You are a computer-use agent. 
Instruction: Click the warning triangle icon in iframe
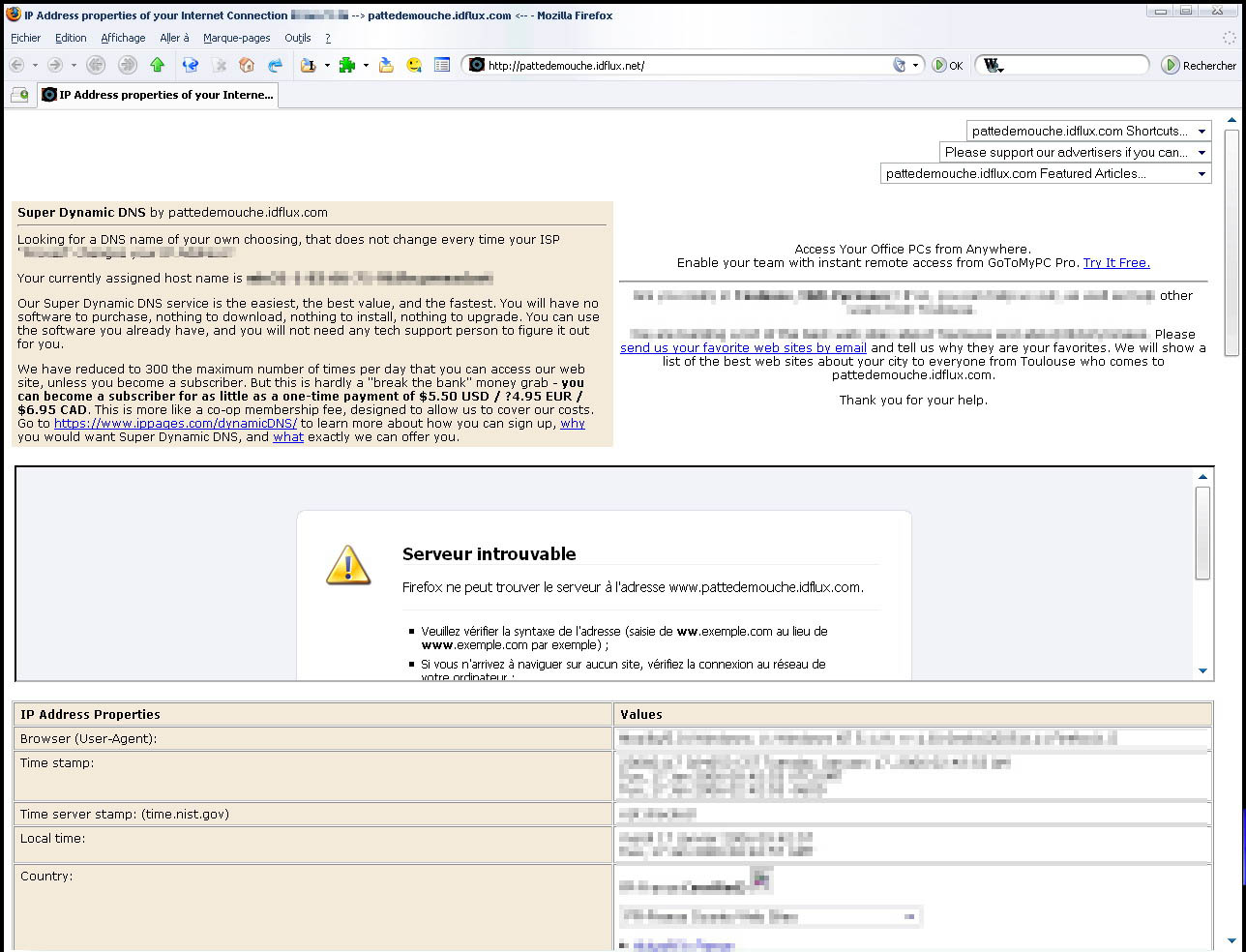348,565
